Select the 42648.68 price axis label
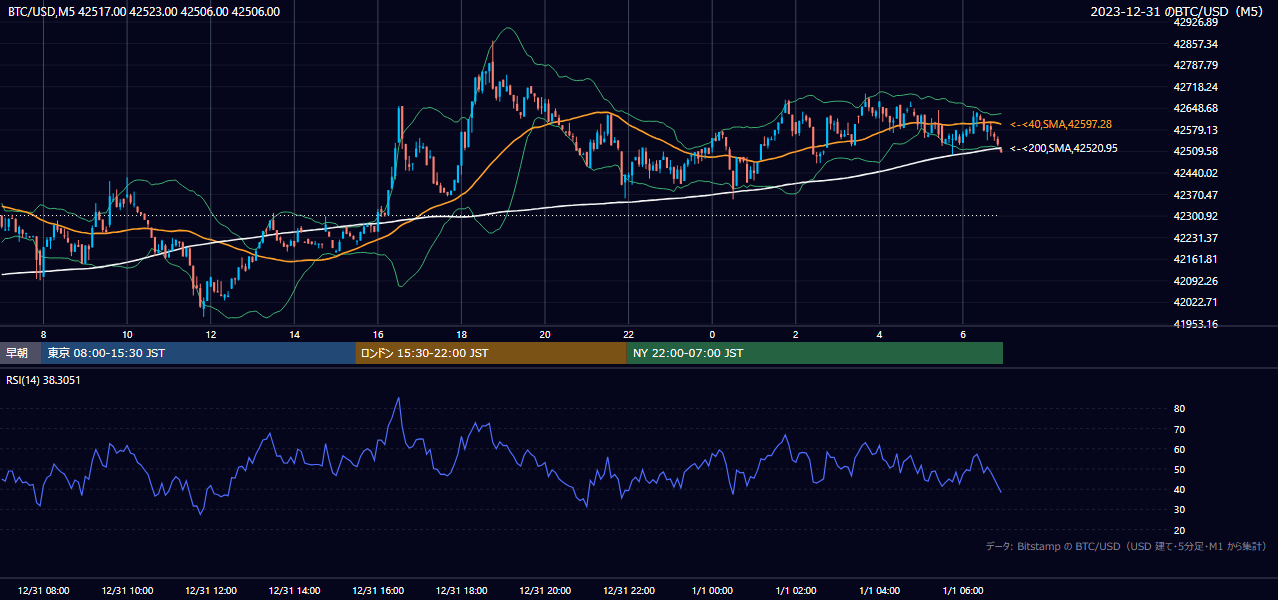This screenshot has width=1278, height=600. pos(1196,108)
